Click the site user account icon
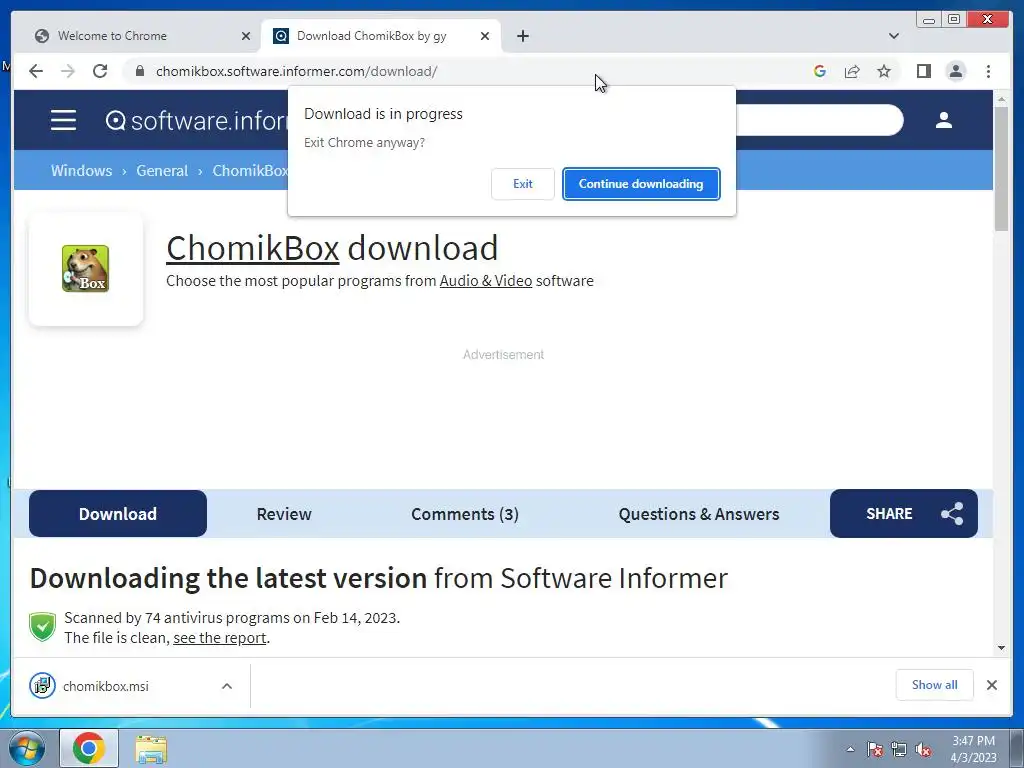The height and width of the screenshot is (768, 1024). coord(944,120)
